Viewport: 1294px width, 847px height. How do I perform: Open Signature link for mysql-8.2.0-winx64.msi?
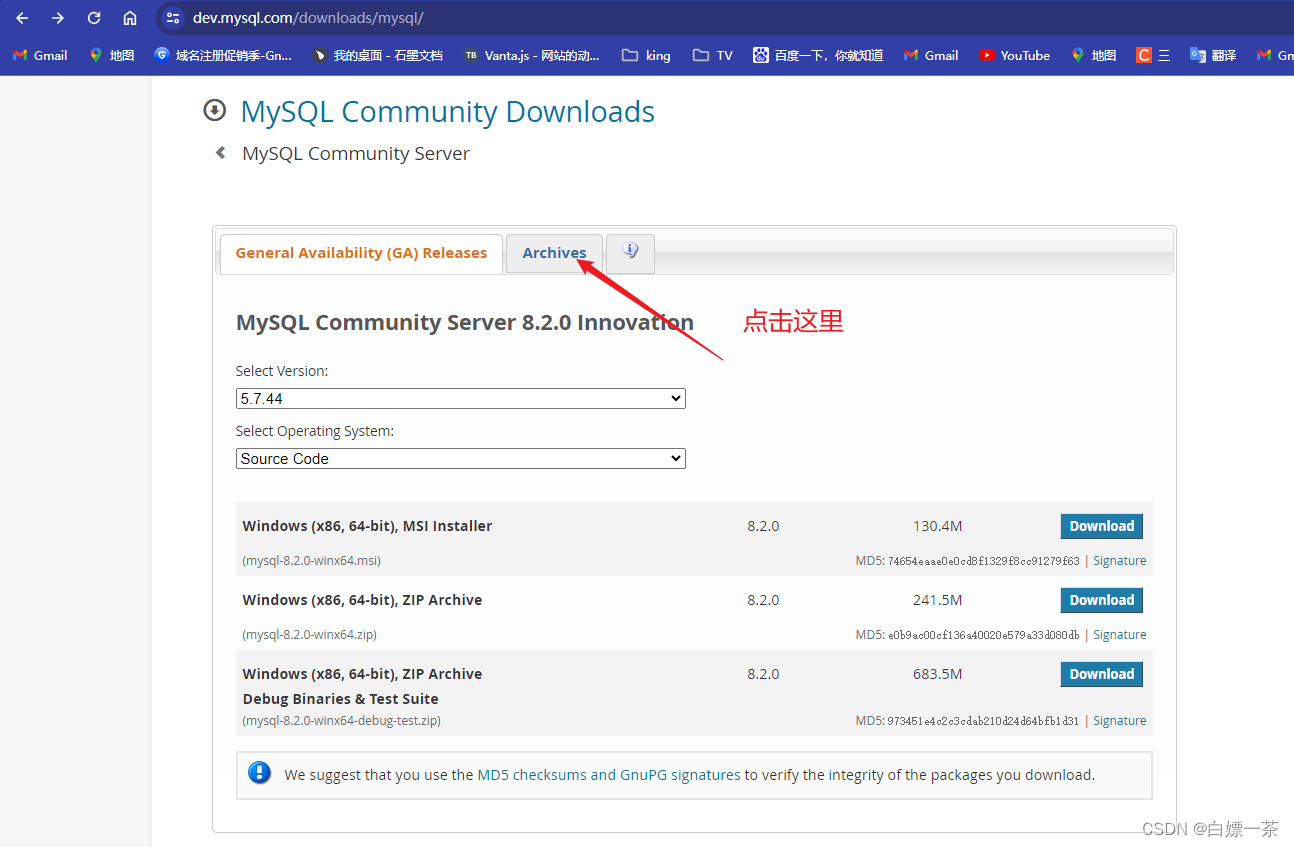pos(1119,561)
